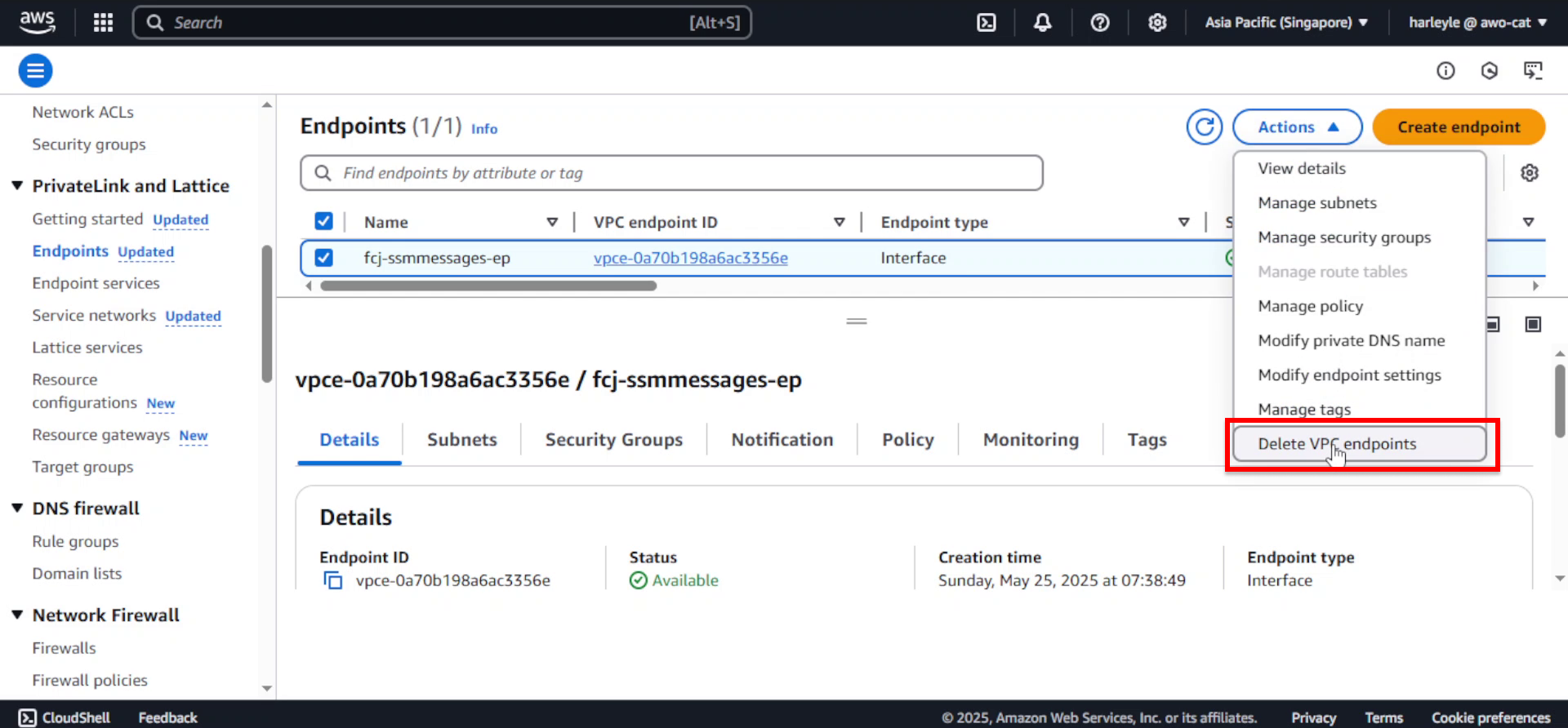Screen dimensions: 1568x728
Task: Click the Feedback link in footer
Action: click(167, 717)
